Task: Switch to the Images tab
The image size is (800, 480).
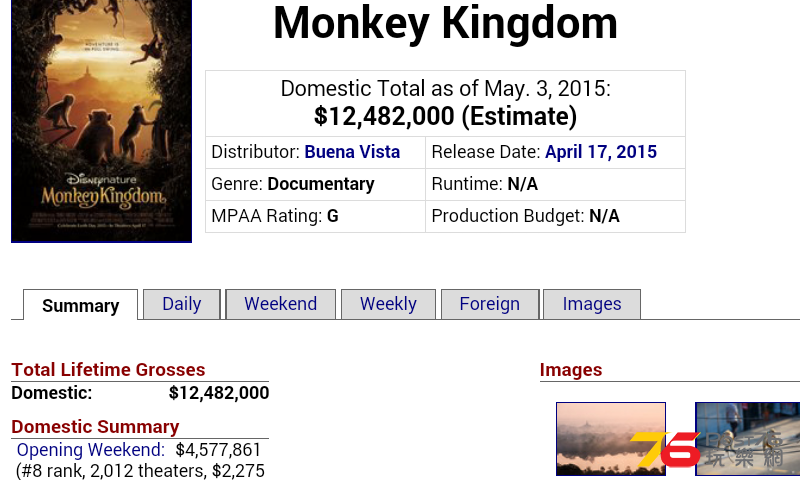Action: [592, 304]
